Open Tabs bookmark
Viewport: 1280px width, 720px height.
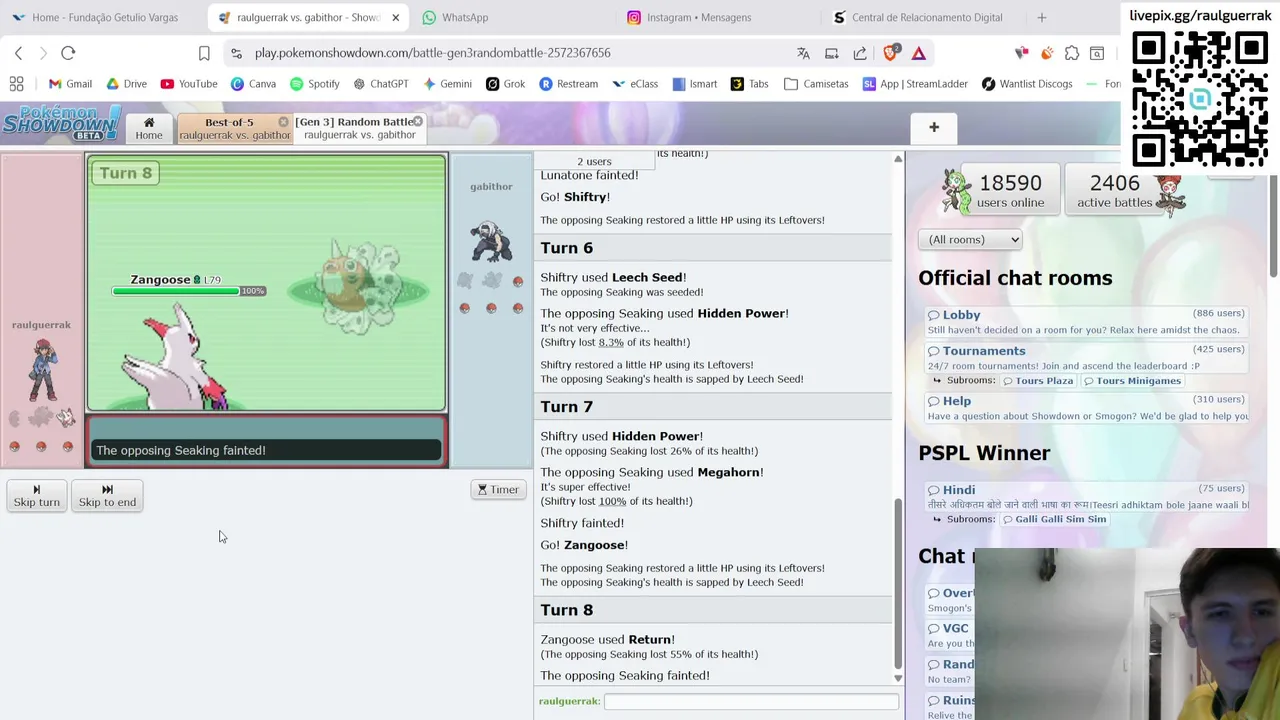click(750, 84)
